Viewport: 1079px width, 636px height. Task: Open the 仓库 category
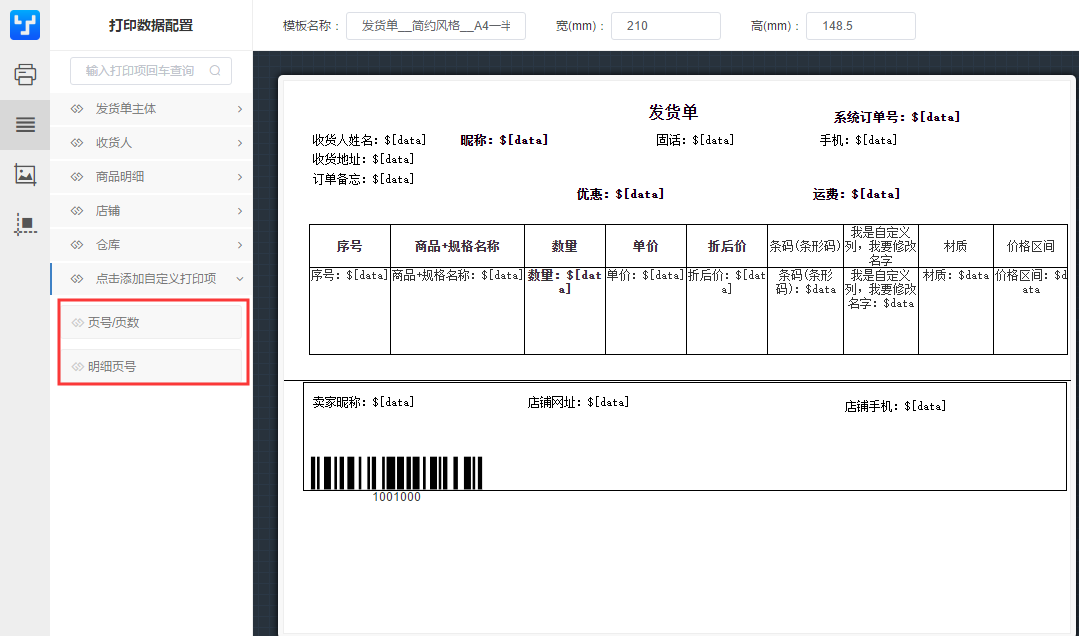(x=151, y=244)
